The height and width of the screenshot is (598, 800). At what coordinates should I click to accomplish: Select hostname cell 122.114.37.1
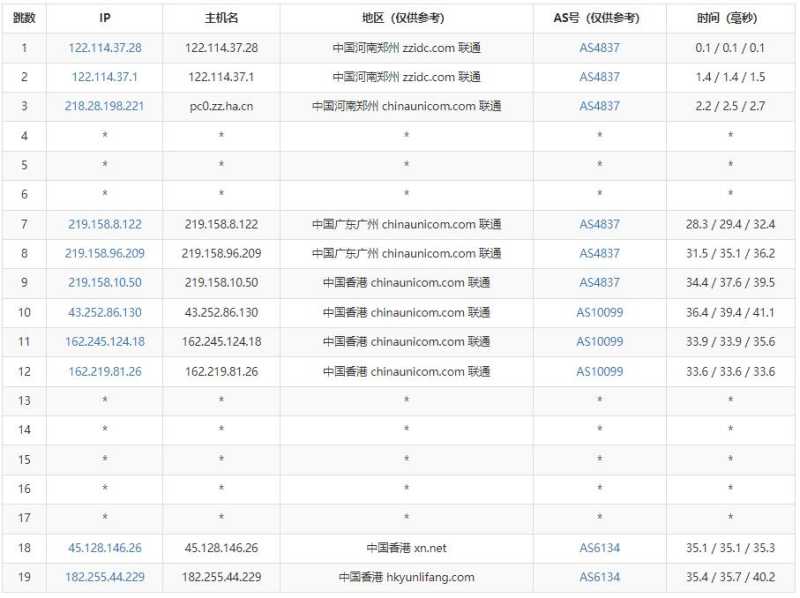click(221, 77)
